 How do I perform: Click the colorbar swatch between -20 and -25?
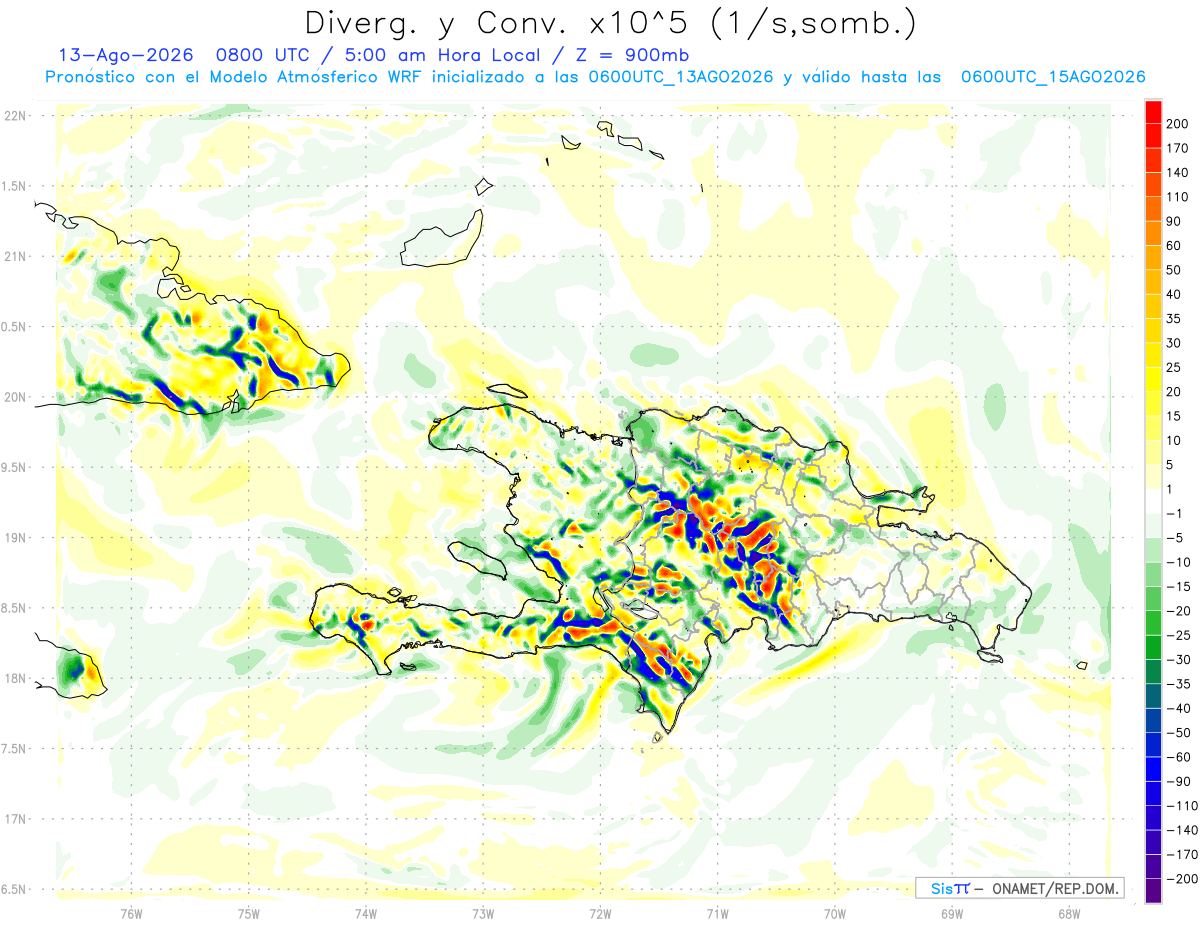1153,623
